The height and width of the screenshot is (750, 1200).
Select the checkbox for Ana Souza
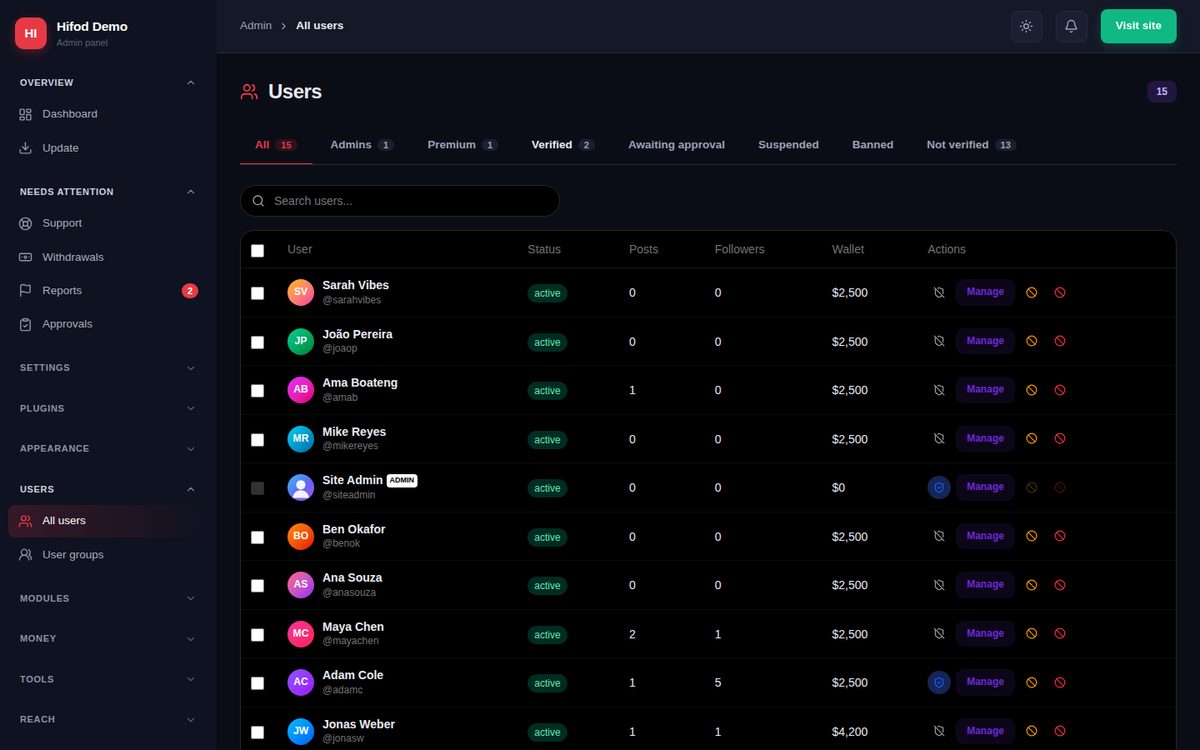pos(257,586)
